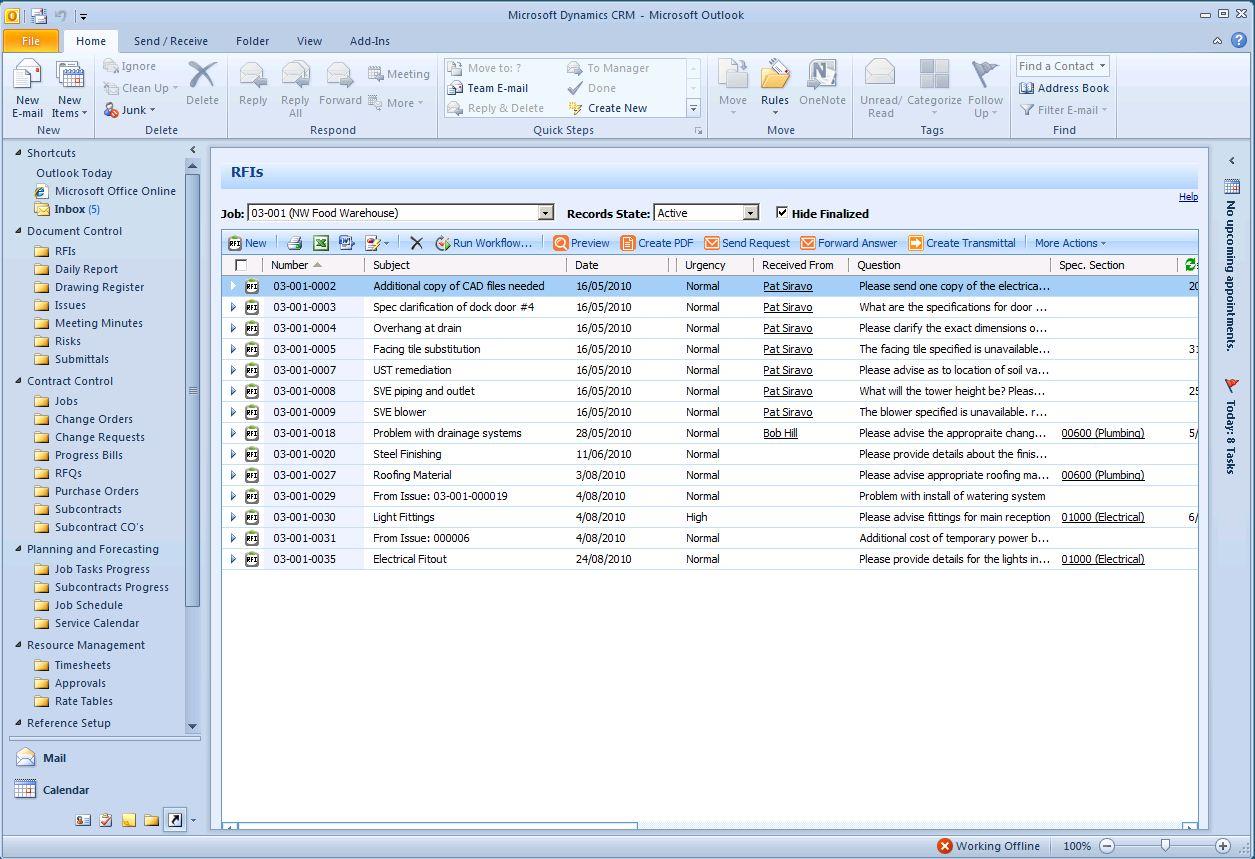Click the Send Request toolbar button

(746, 243)
